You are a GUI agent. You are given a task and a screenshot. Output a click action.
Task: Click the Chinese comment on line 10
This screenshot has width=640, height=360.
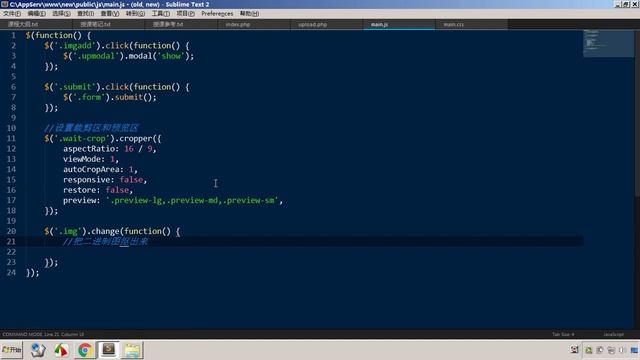tap(91, 128)
